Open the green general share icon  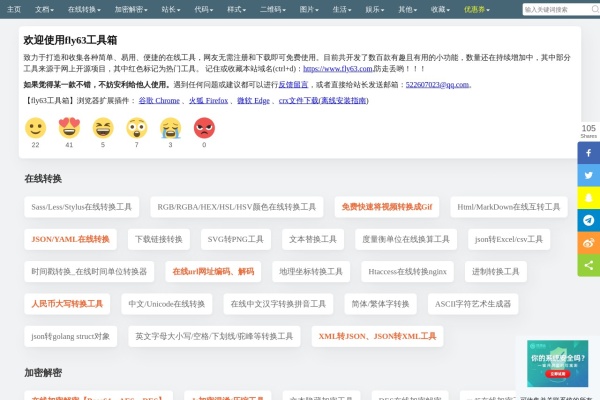588,264
